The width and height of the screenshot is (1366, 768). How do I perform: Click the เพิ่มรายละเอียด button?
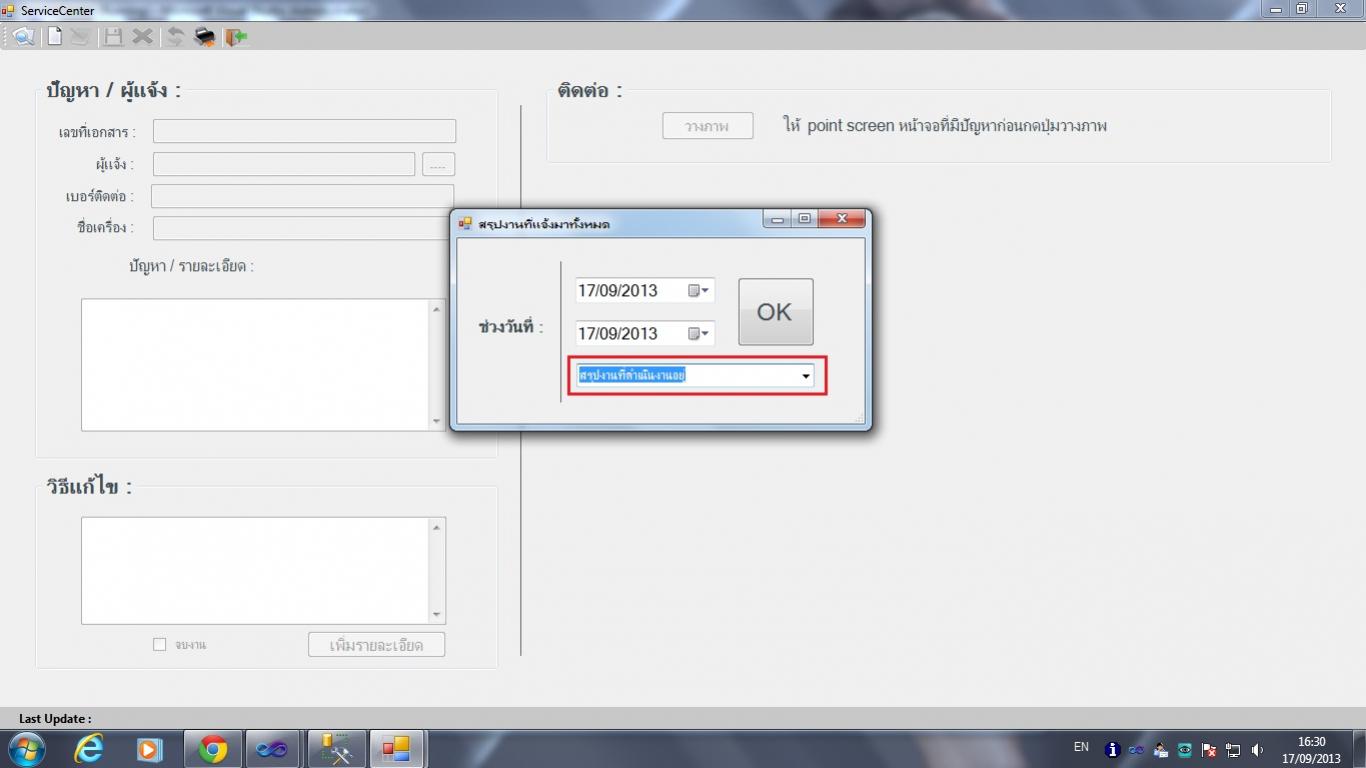(x=376, y=645)
